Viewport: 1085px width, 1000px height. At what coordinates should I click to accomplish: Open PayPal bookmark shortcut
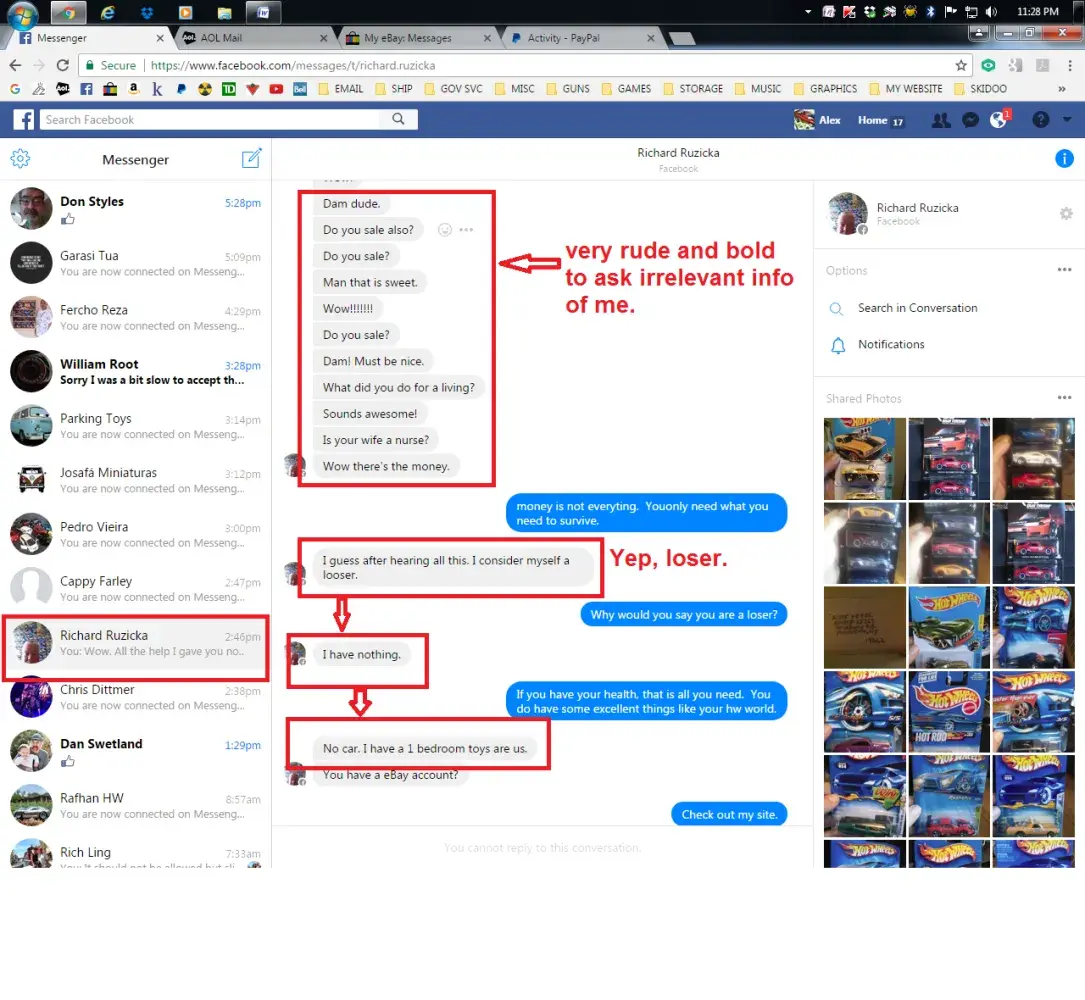[x=181, y=89]
